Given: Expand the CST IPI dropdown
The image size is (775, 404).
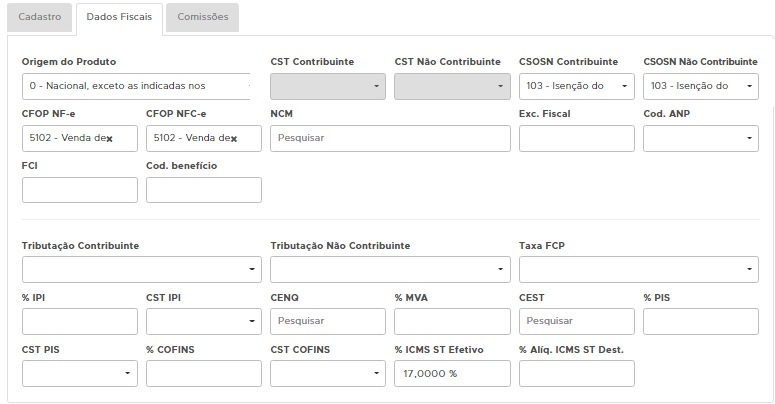Looking at the screenshot, I should point(203,321).
